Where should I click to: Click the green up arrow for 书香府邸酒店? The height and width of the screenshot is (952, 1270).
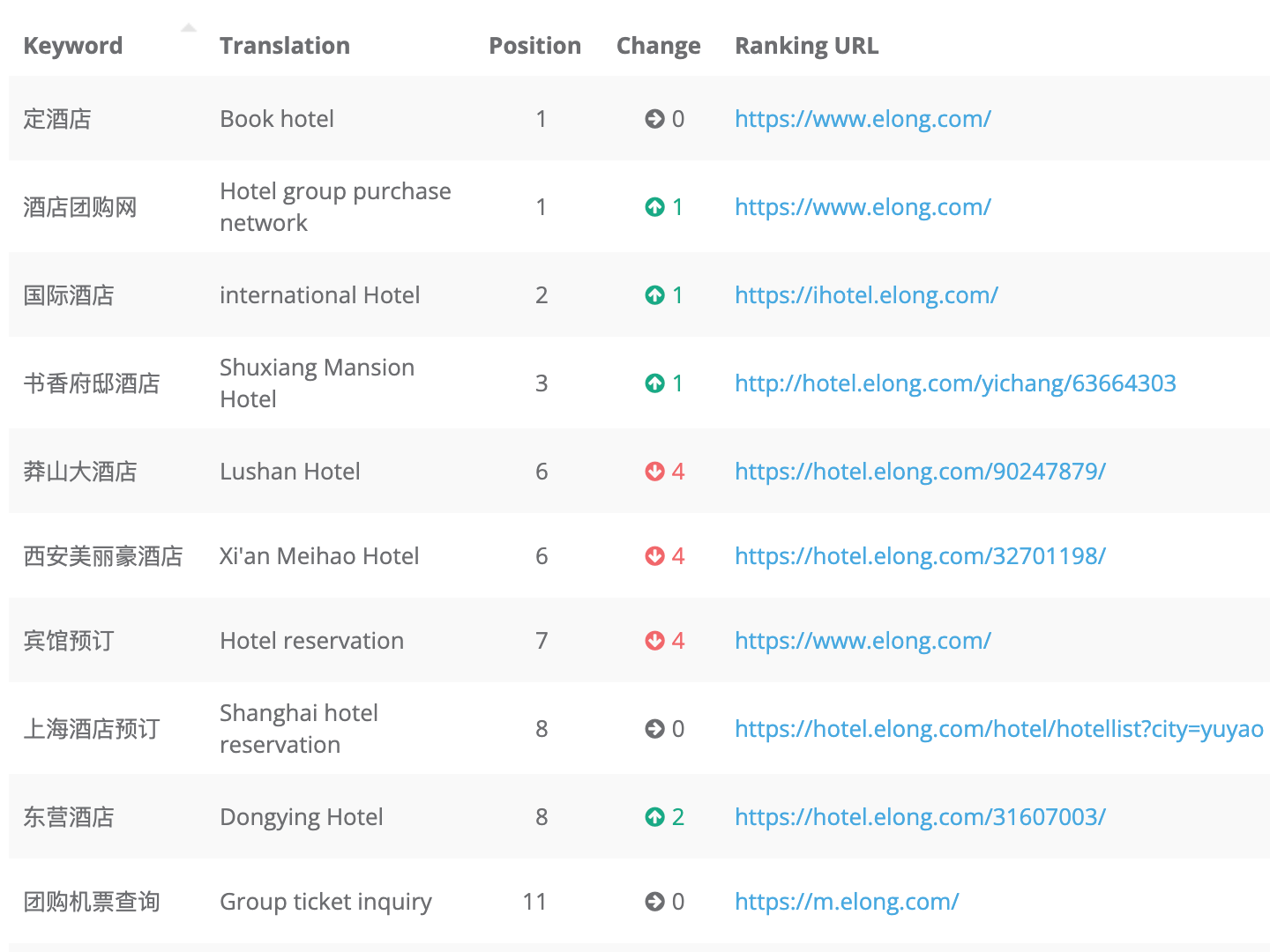[x=654, y=383]
